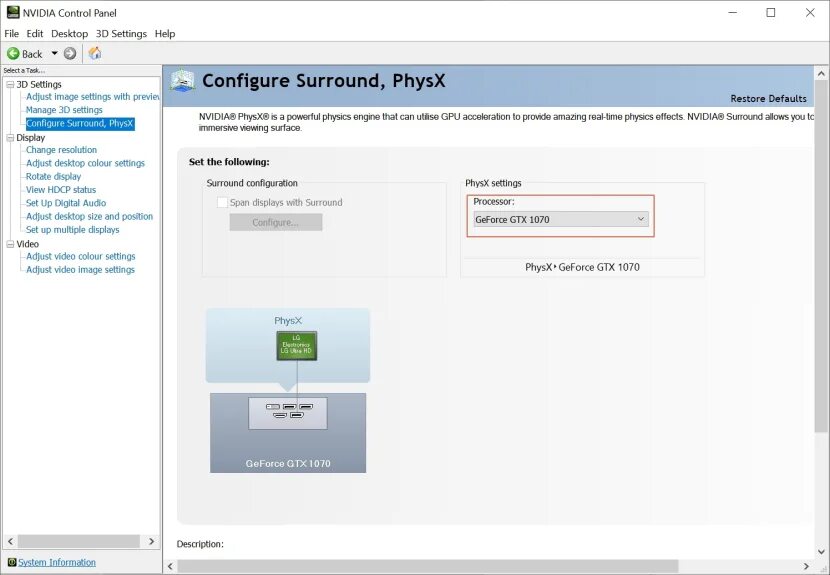Screen dimensions: 830x575
Task: Close the NVIDIA Control Panel window
Action: click(x=810, y=12)
